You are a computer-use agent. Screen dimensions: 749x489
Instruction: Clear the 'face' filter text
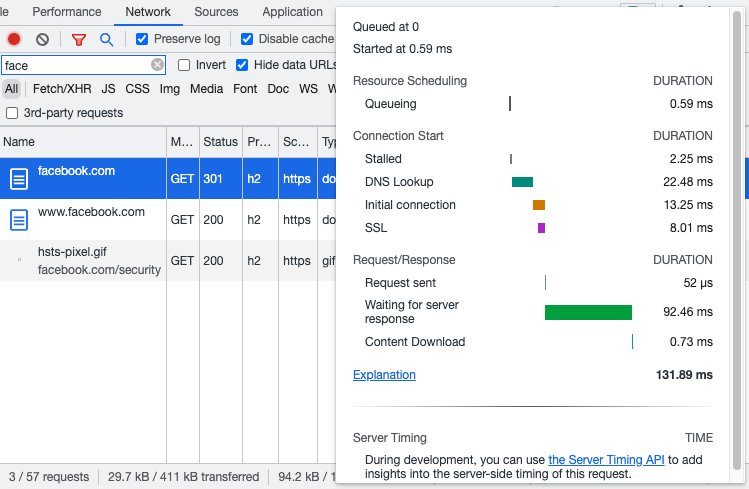click(x=157, y=64)
